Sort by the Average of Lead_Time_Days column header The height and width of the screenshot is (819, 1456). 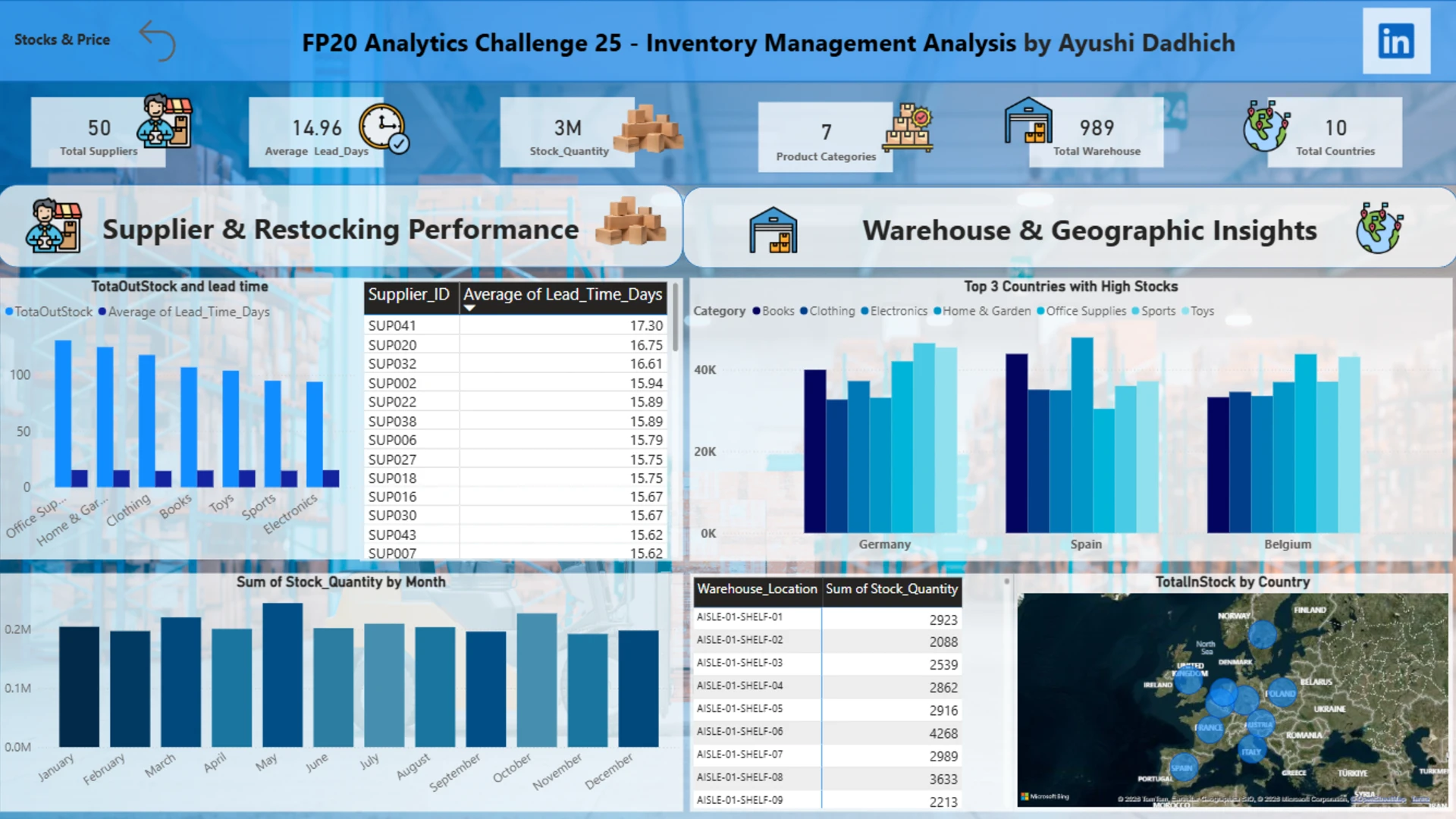pos(562,295)
